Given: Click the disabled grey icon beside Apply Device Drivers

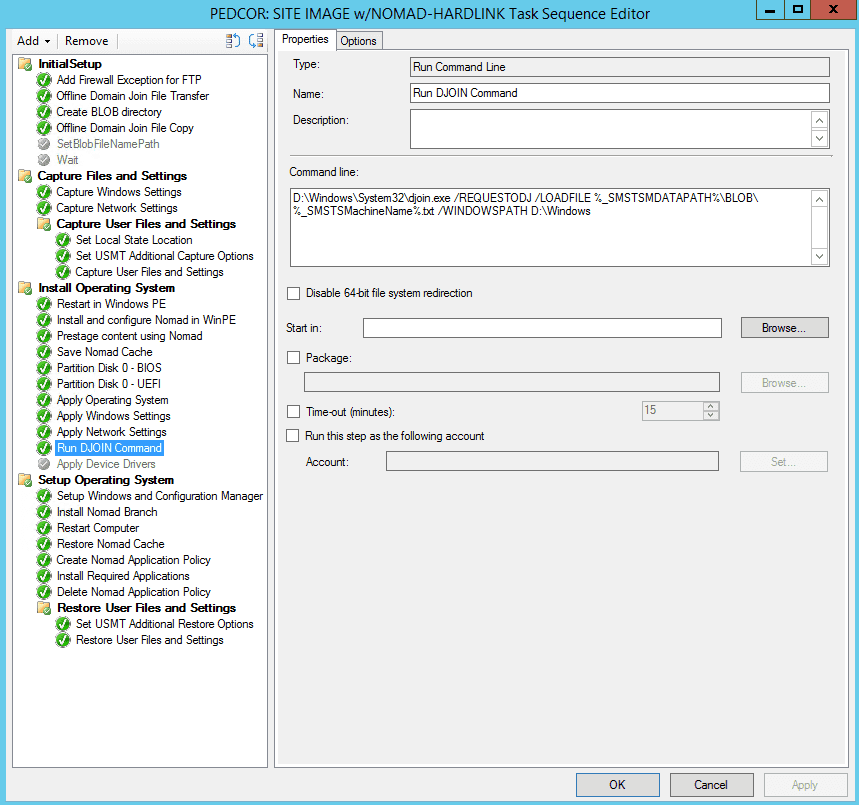Looking at the screenshot, I should [x=44, y=464].
